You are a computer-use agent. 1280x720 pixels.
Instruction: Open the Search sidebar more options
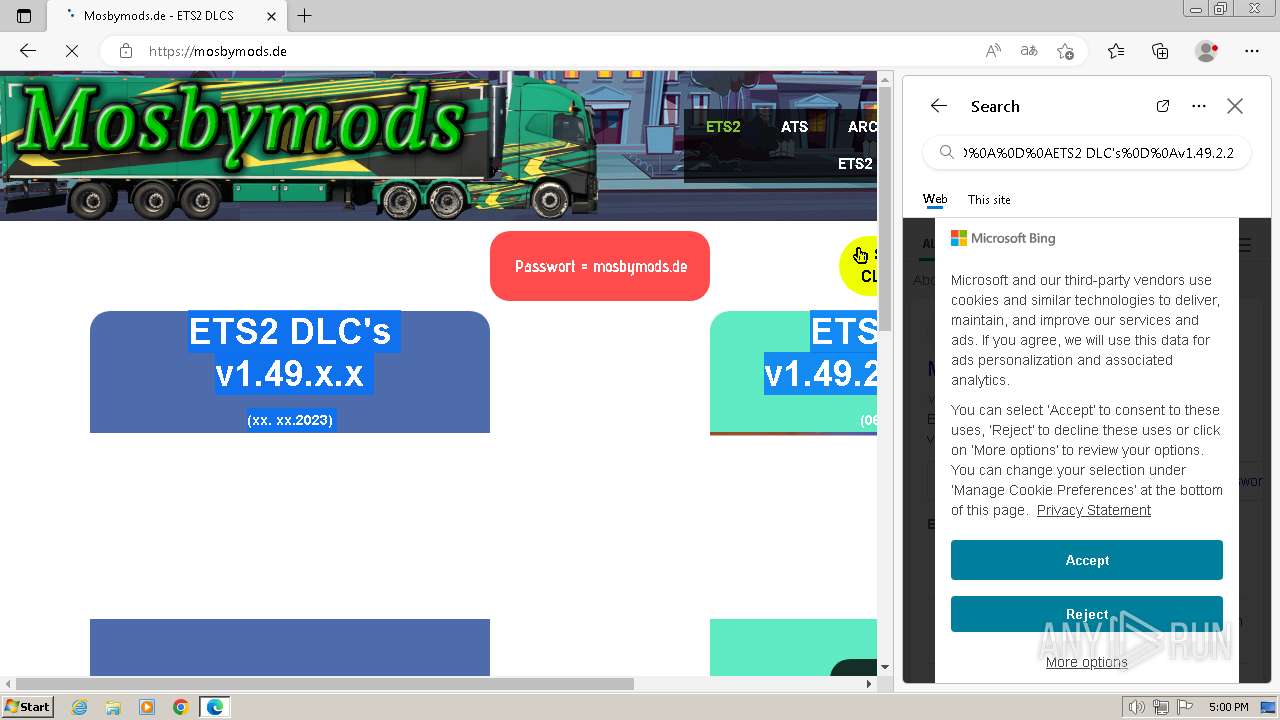1199,106
